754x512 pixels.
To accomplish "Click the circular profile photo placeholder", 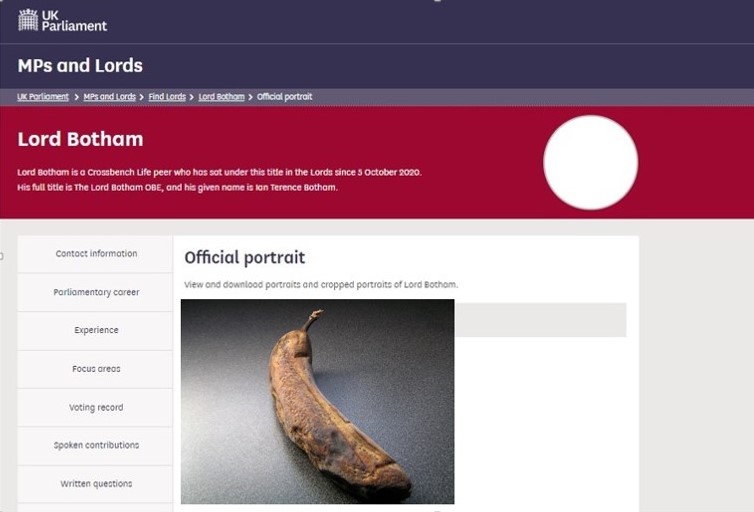I will (x=591, y=162).
